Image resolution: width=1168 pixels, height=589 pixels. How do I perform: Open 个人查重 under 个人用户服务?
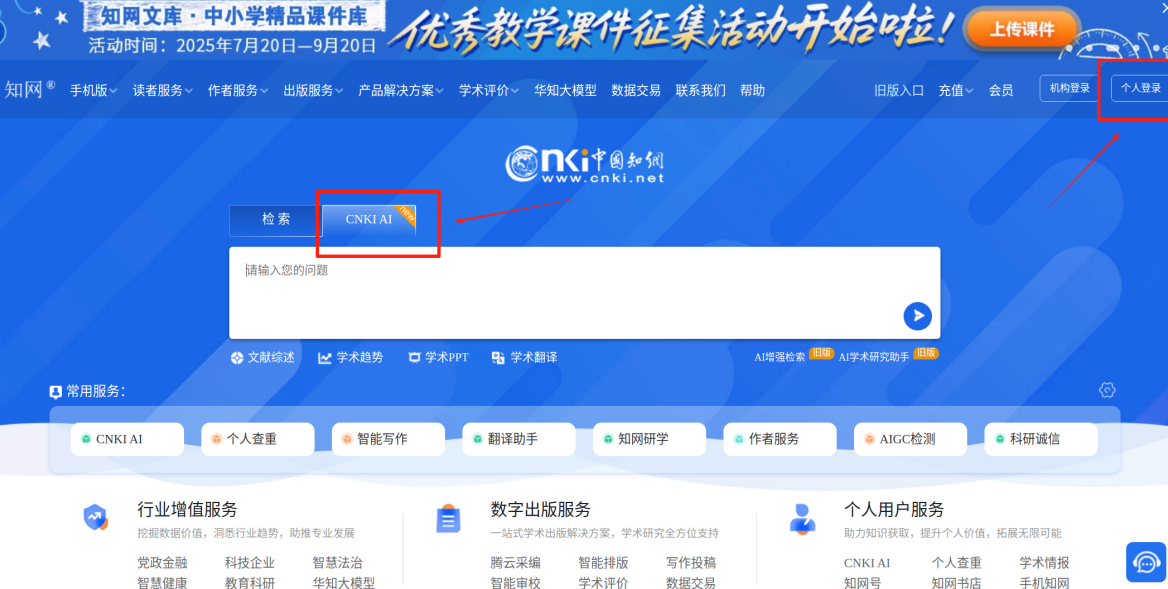coord(956,563)
